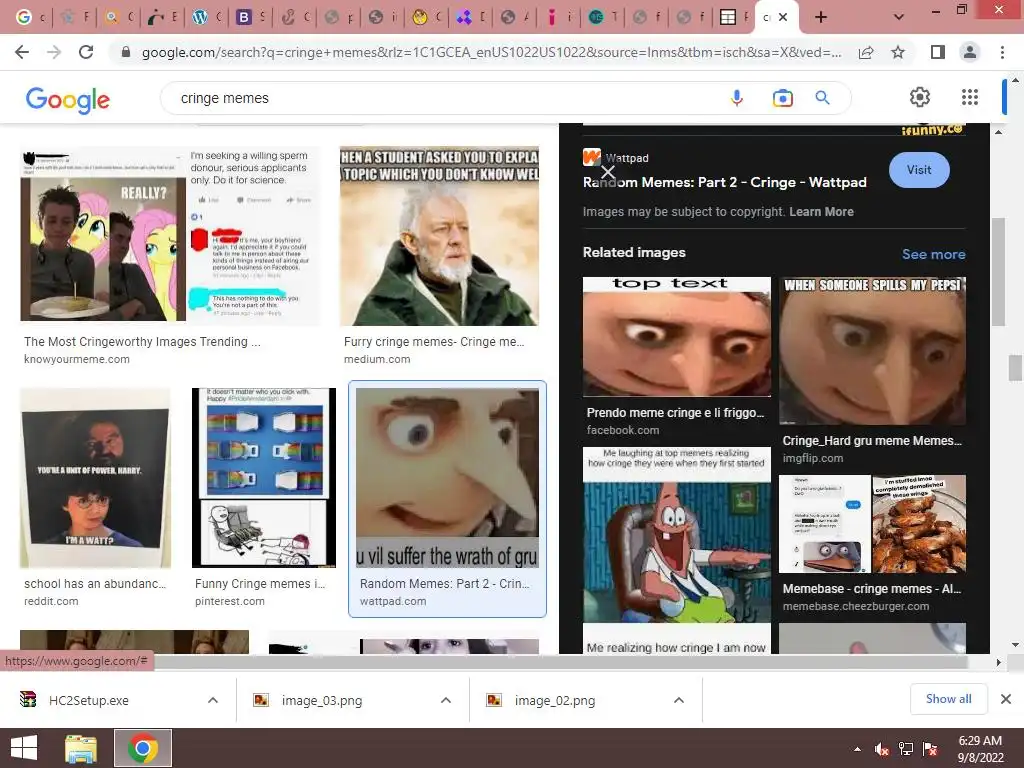Open Google quick settings gear
The image size is (1024, 768).
920,97
